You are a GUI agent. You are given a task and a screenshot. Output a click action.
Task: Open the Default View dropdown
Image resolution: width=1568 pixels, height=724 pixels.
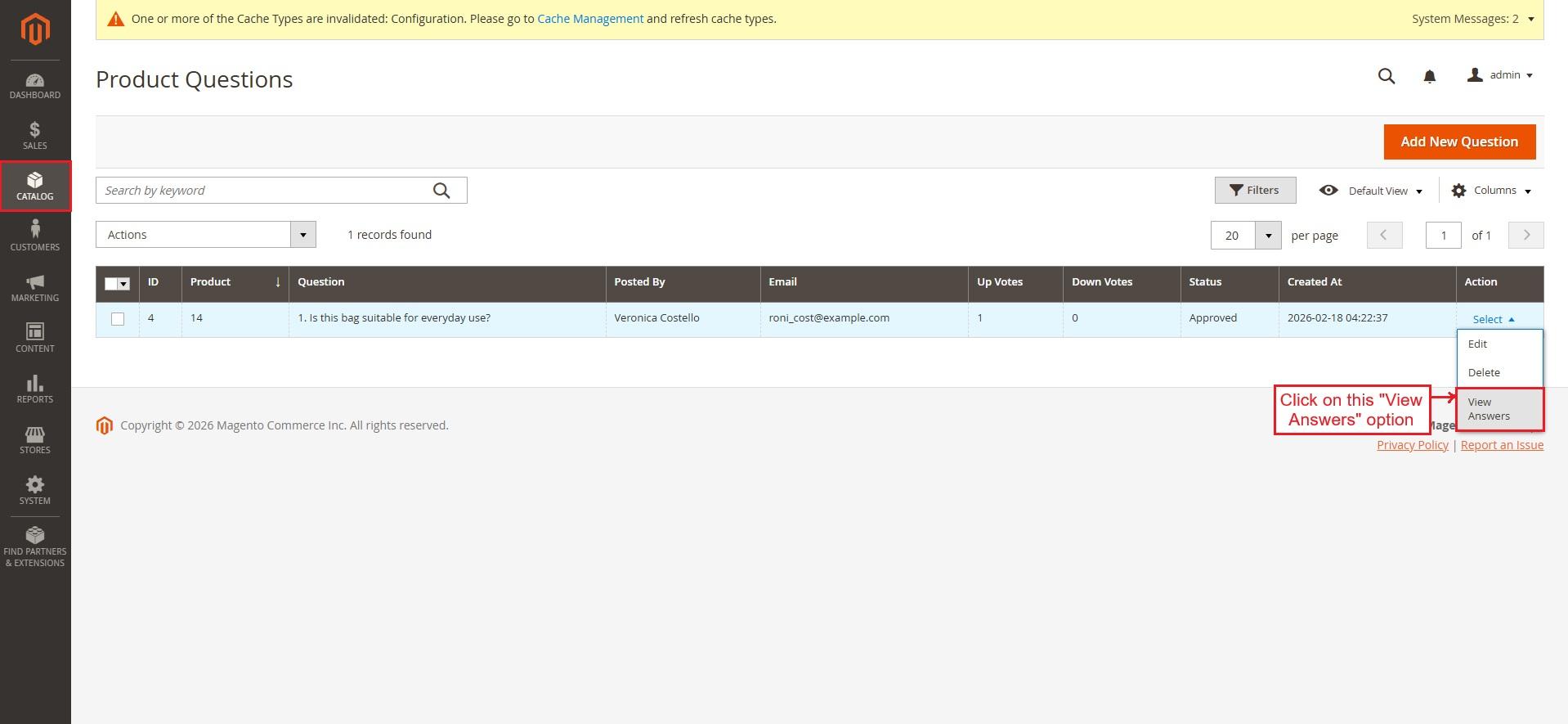(1371, 191)
